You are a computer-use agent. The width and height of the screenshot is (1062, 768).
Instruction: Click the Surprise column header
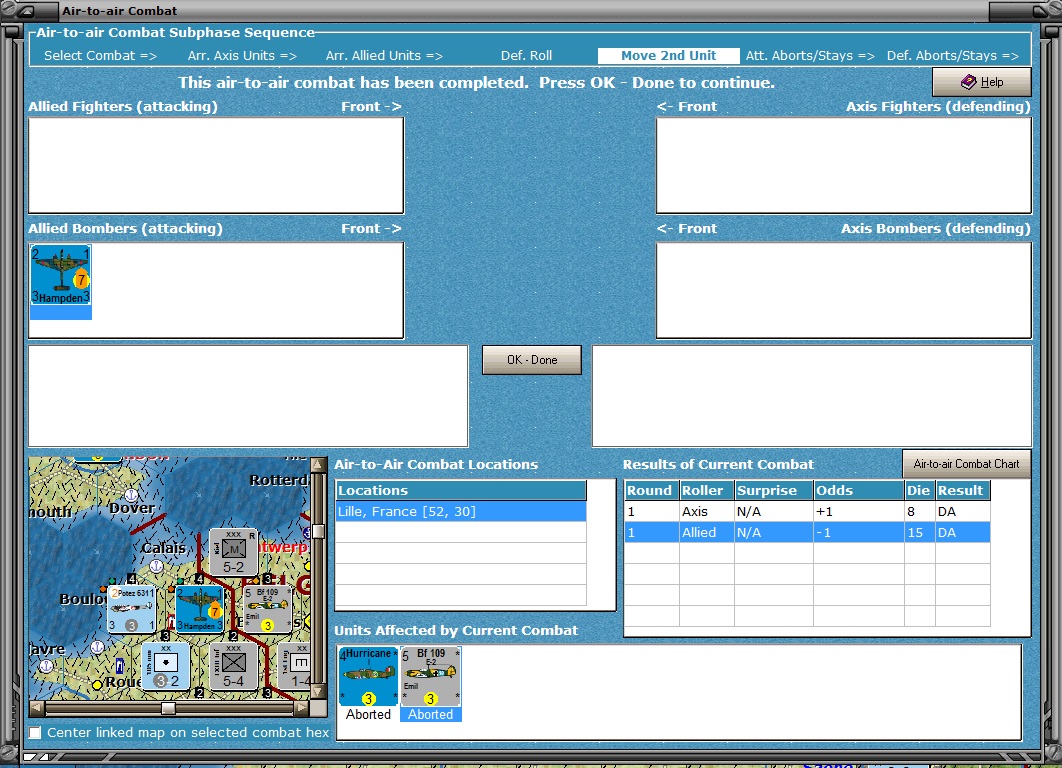(773, 490)
